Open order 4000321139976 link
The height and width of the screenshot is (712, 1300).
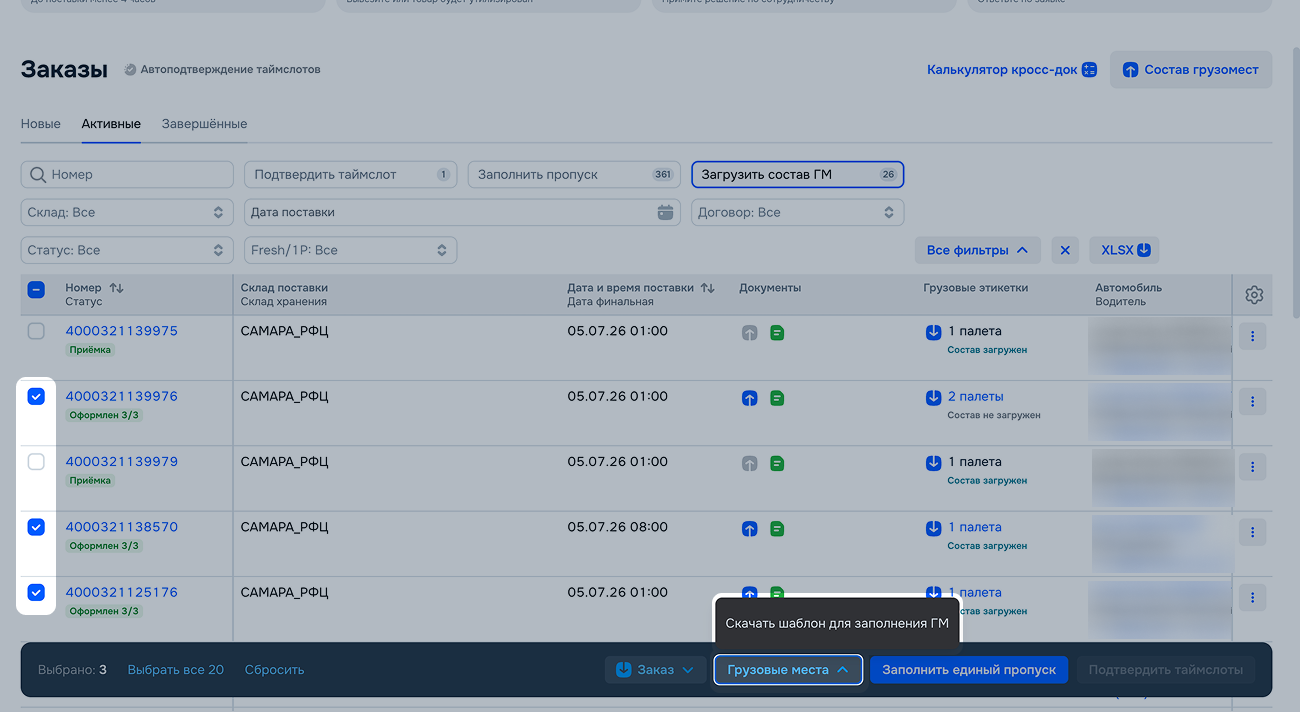pyautogui.click(x=122, y=396)
